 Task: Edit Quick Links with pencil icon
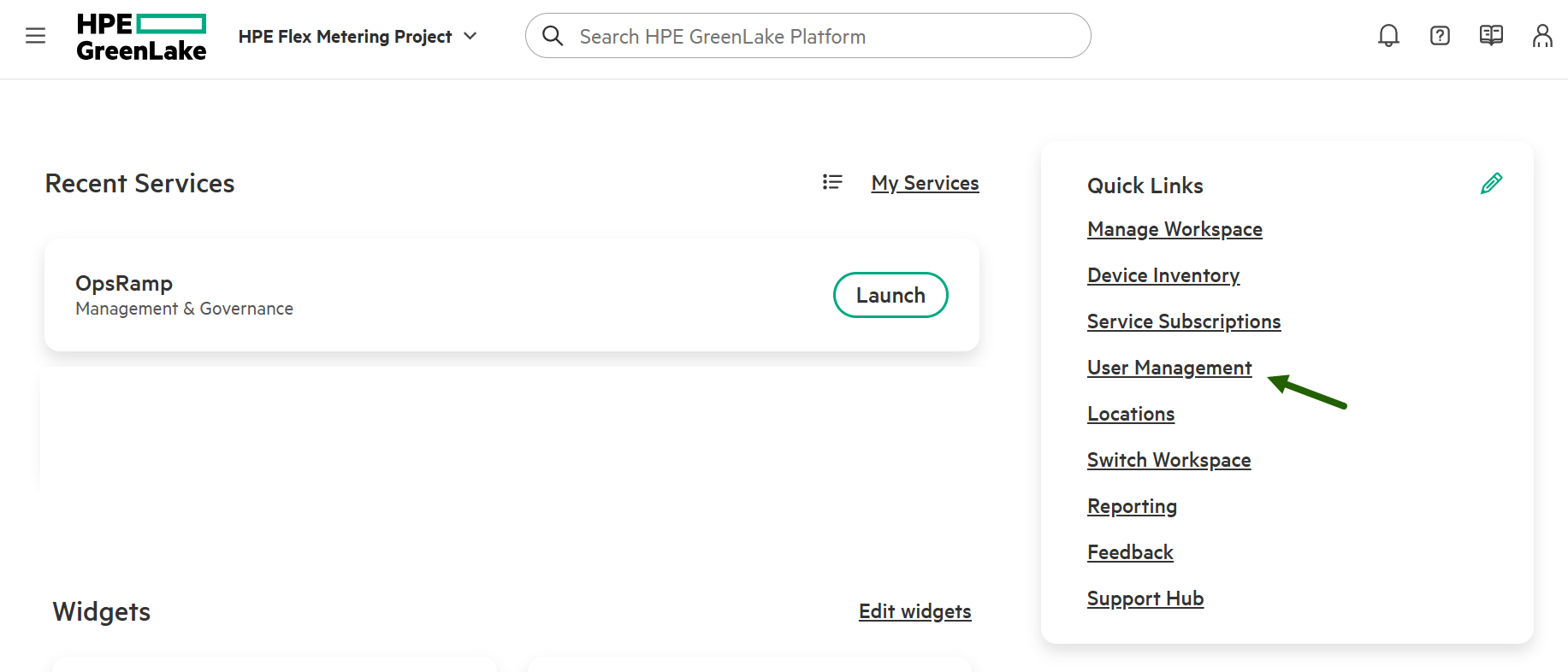click(x=1491, y=183)
